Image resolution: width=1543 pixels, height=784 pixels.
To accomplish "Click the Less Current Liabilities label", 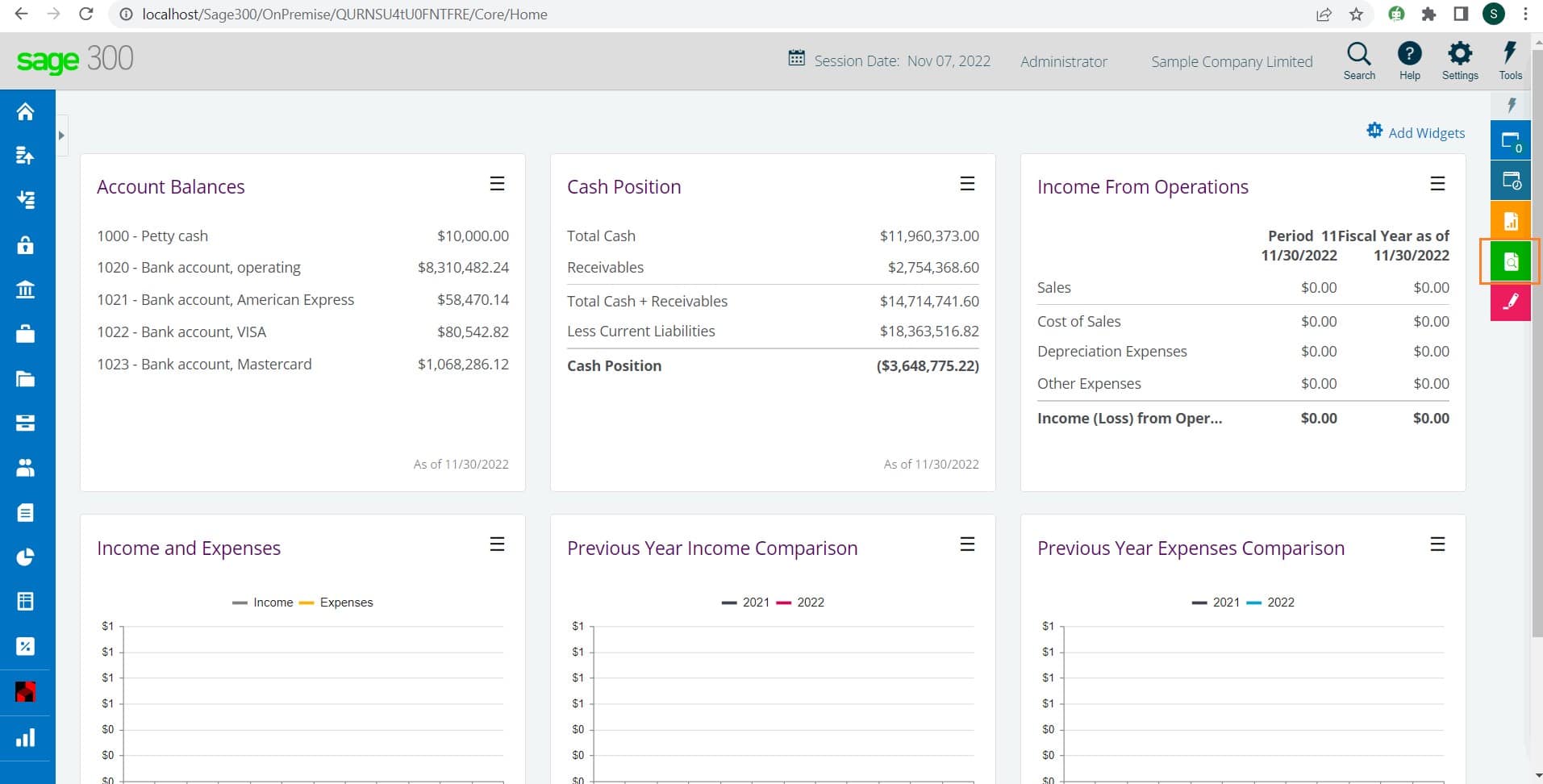I will pyautogui.click(x=640, y=331).
